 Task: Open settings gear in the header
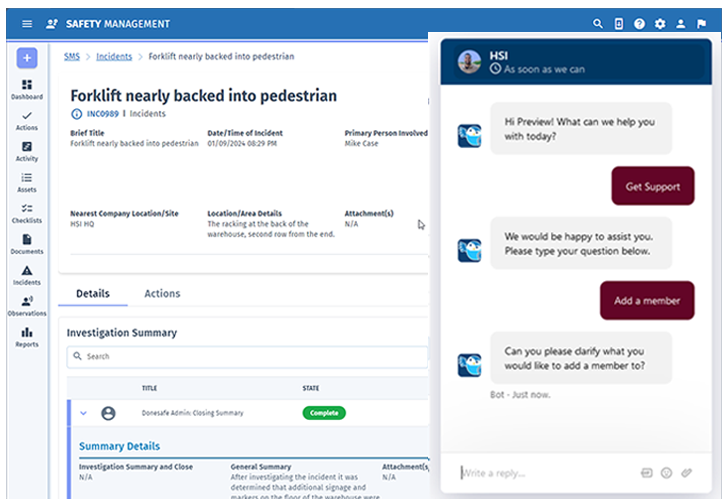click(660, 24)
